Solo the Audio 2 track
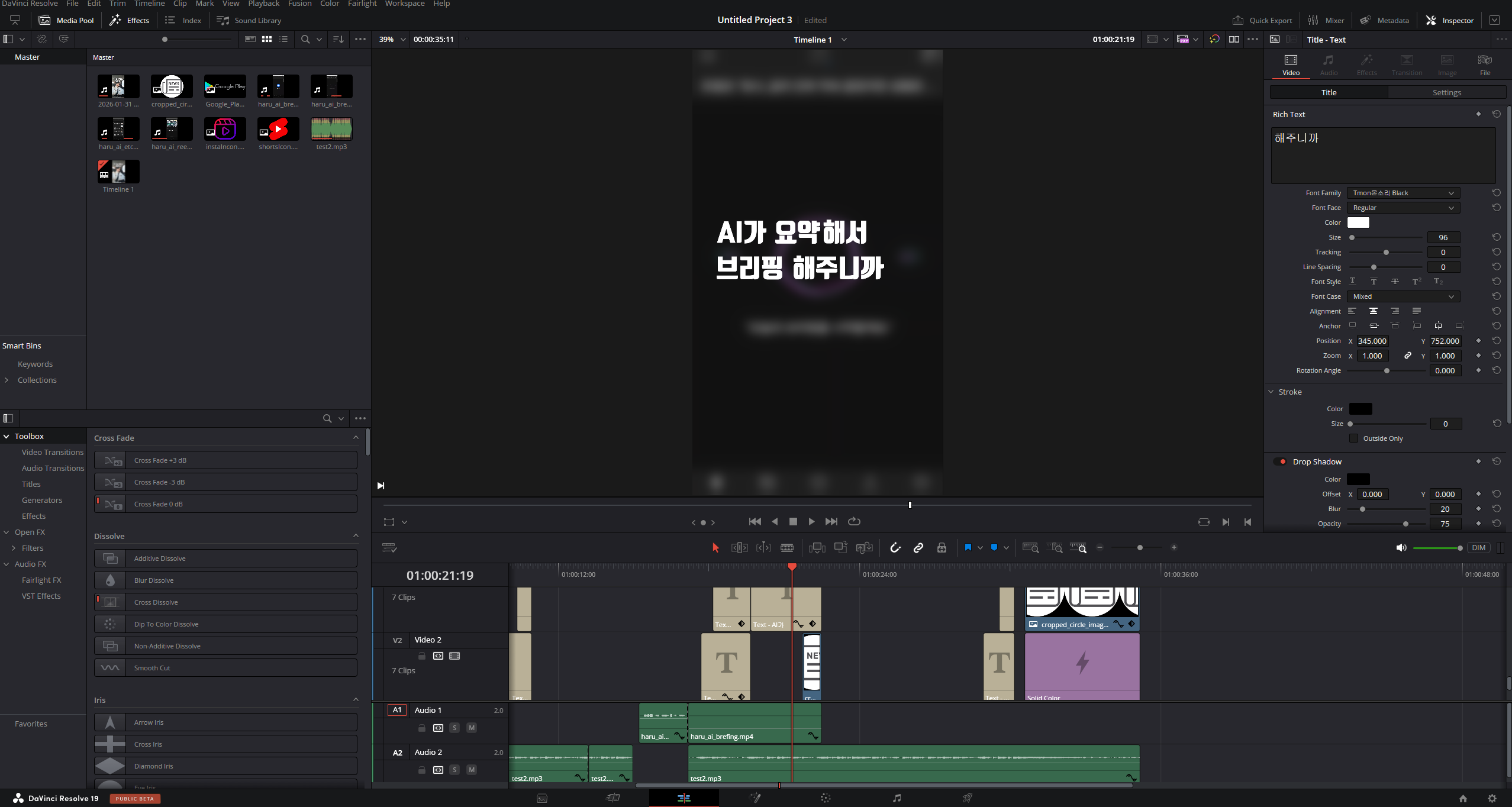Image resolution: width=1512 pixels, height=807 pixels. (x=454, y=770)
